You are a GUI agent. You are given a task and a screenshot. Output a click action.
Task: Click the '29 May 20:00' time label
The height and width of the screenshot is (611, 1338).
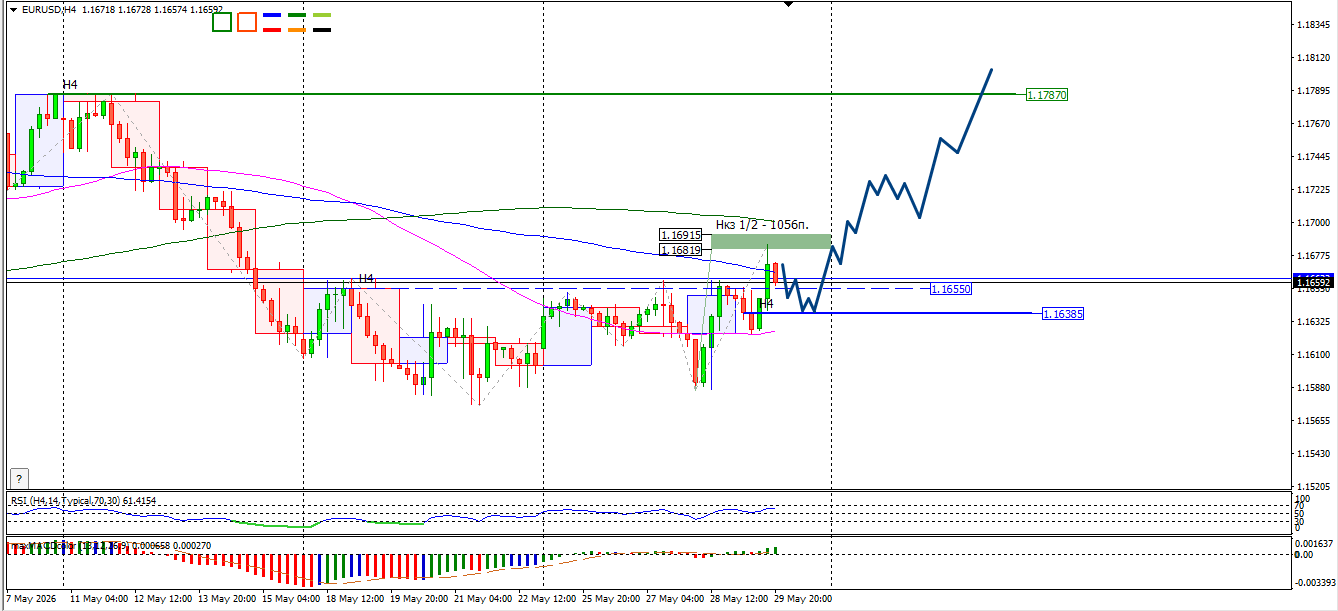click(804, 598)
